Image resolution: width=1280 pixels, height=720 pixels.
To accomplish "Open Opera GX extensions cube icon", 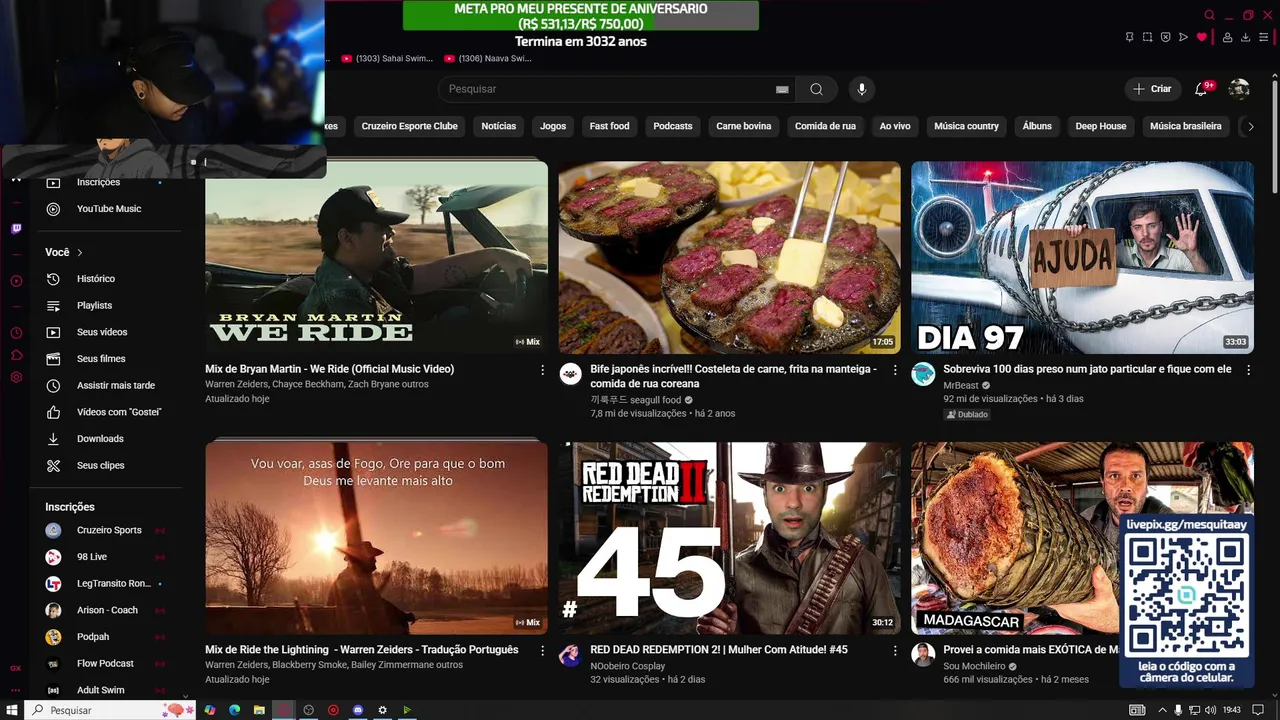I will pos(16,355).
